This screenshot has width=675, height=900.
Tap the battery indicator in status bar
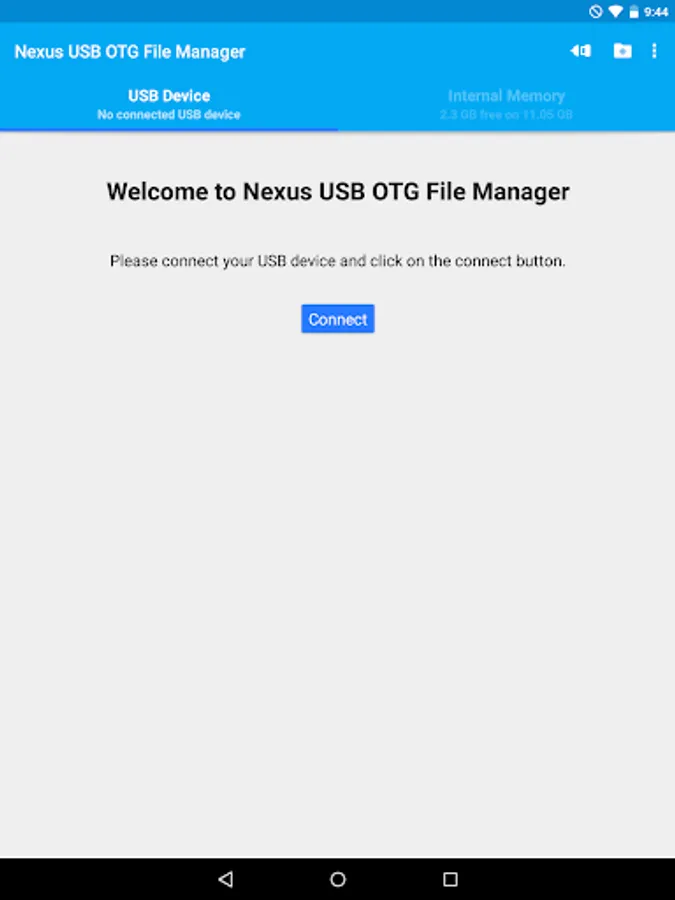pos(634,11)
